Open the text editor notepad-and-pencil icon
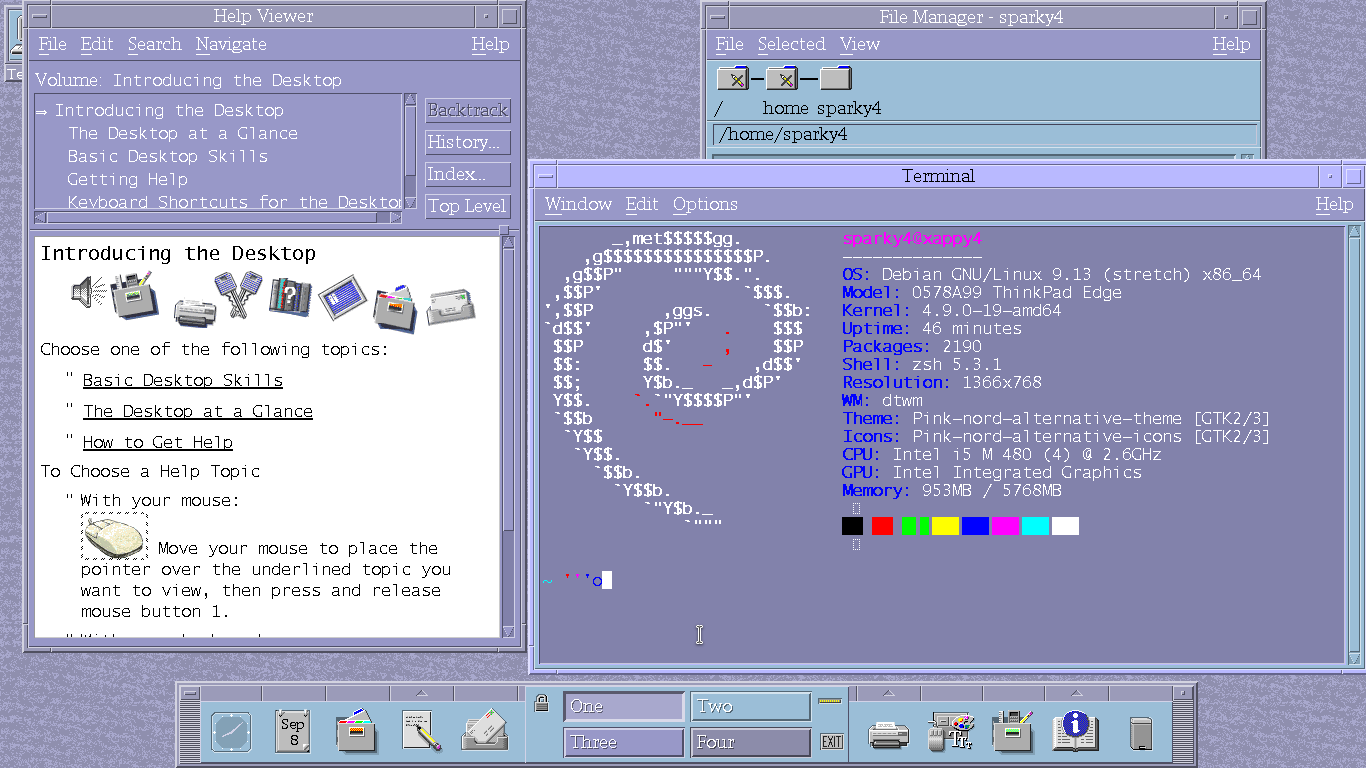 421,732
